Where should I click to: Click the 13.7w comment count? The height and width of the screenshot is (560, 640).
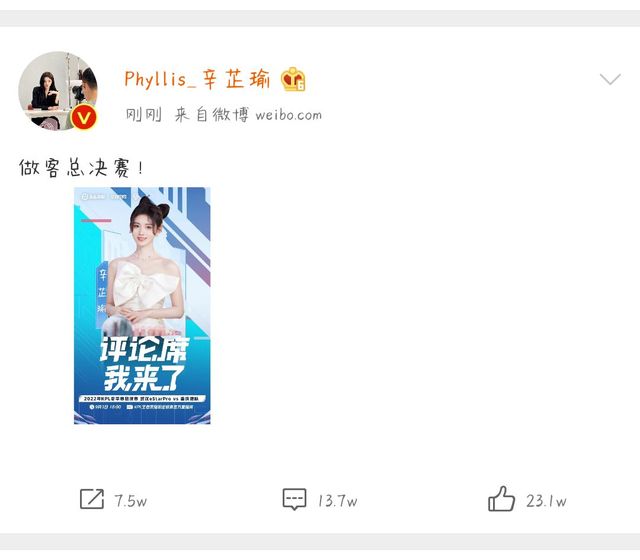tap(338, 501)
